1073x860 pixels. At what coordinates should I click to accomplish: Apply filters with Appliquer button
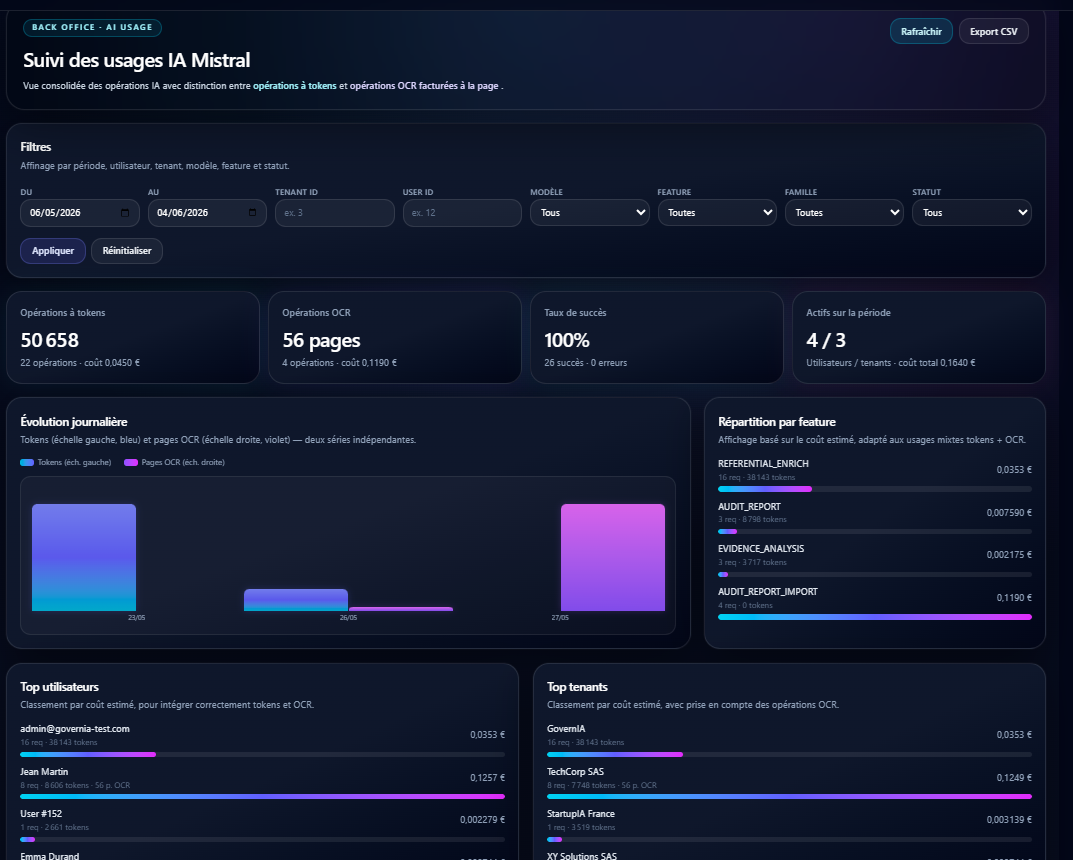[x=53, y=251]
